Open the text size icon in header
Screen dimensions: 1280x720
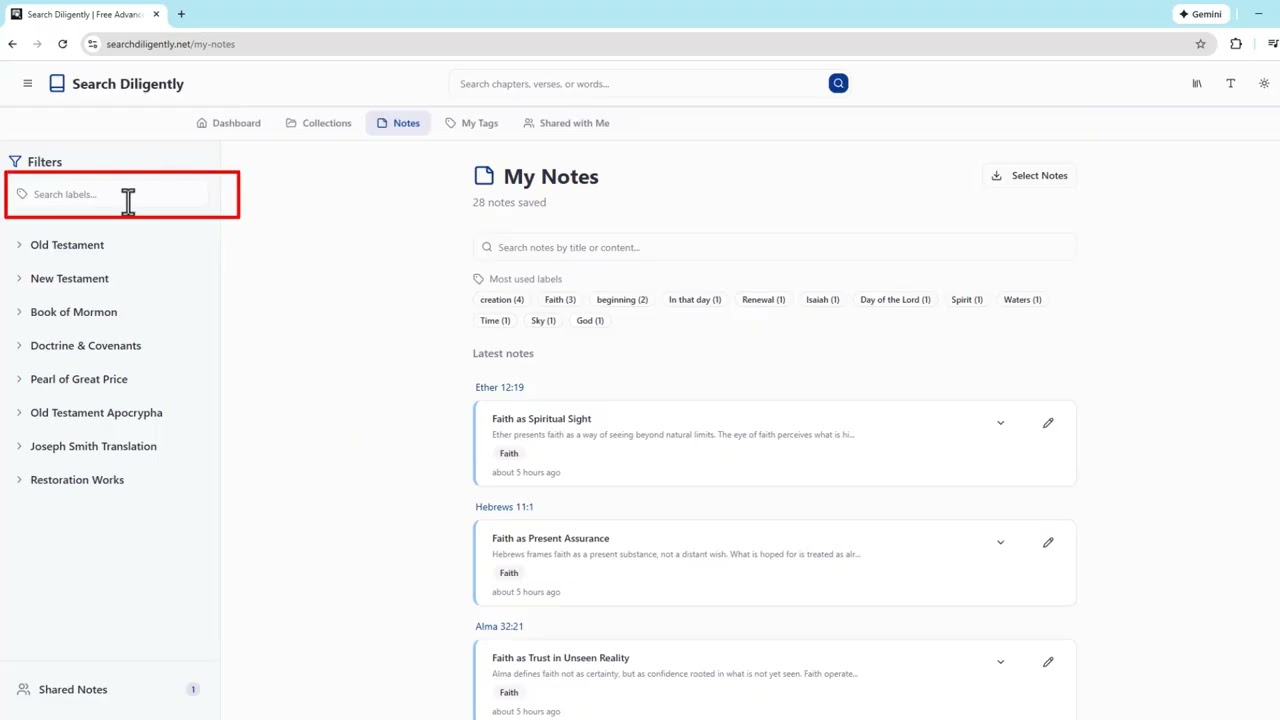(x=1230, y=84)
